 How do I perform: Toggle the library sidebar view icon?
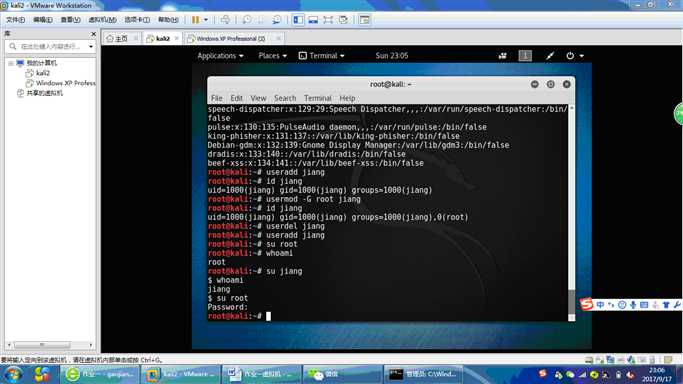click(x=298, y=20)
